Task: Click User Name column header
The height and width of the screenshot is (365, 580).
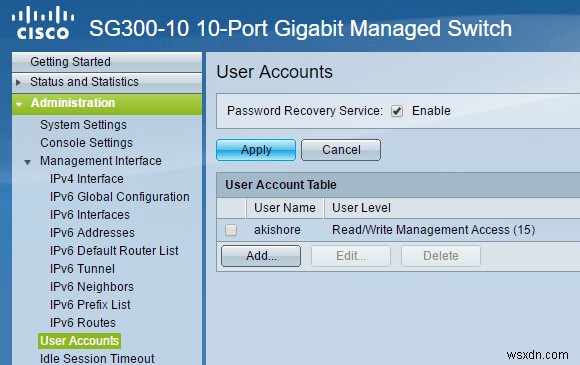Action: pos(285,208)
